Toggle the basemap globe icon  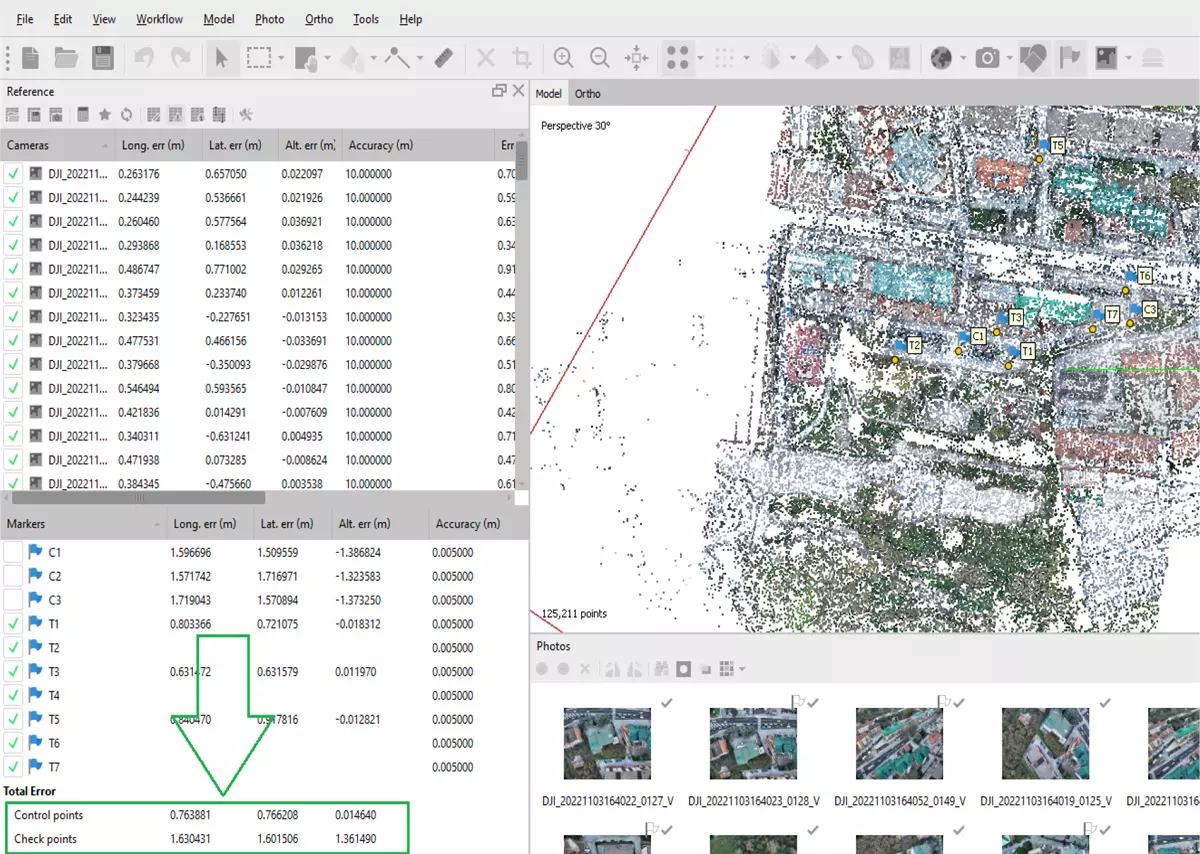941,58
